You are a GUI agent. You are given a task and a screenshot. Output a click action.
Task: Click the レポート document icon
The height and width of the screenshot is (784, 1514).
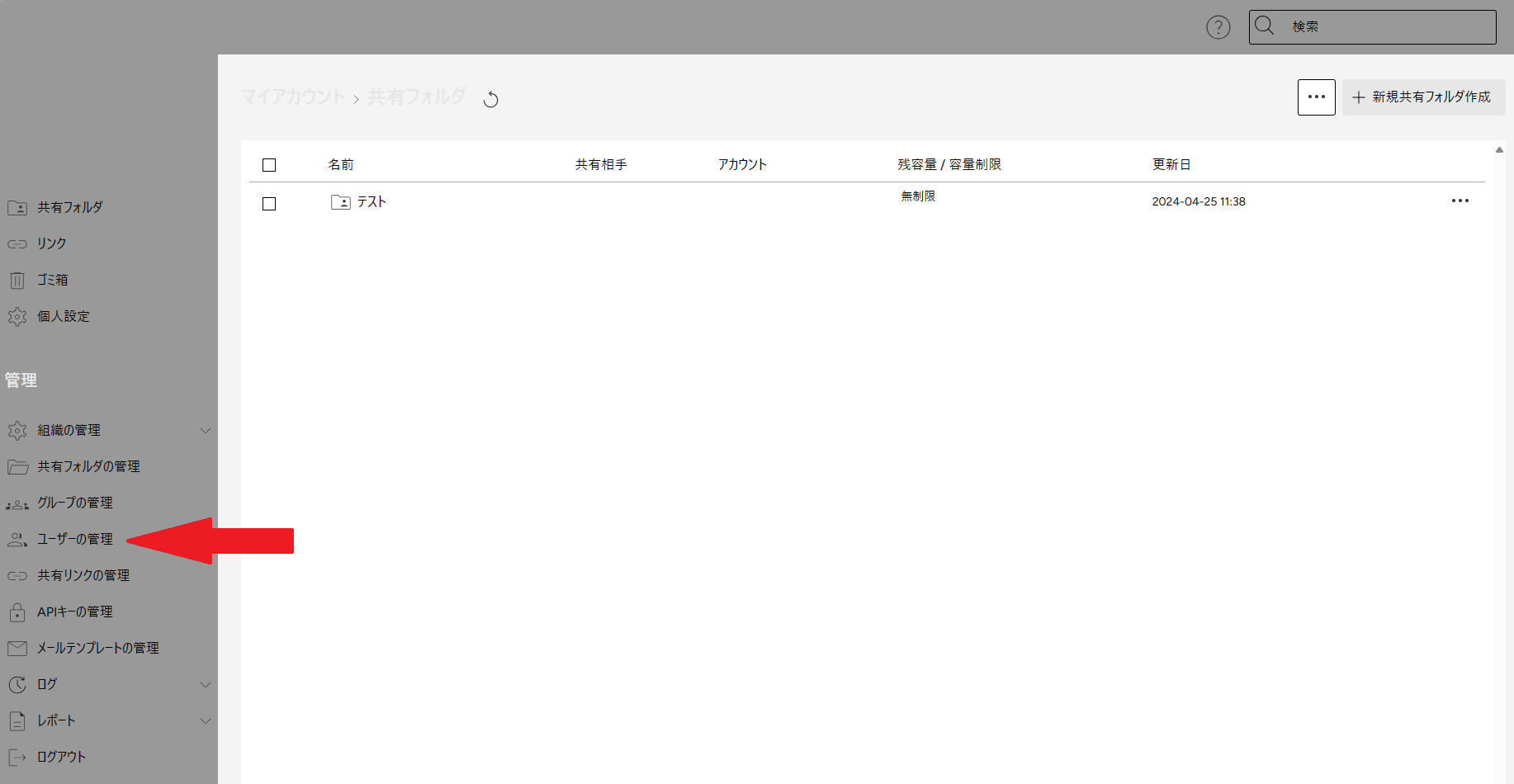pyautogui.click(x=17, y=720)
